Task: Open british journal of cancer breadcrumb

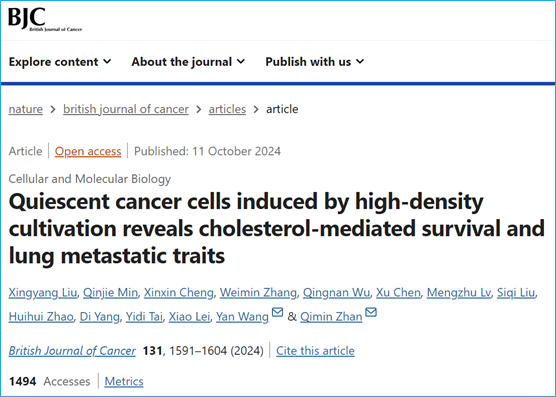Action: coord(126,109)
